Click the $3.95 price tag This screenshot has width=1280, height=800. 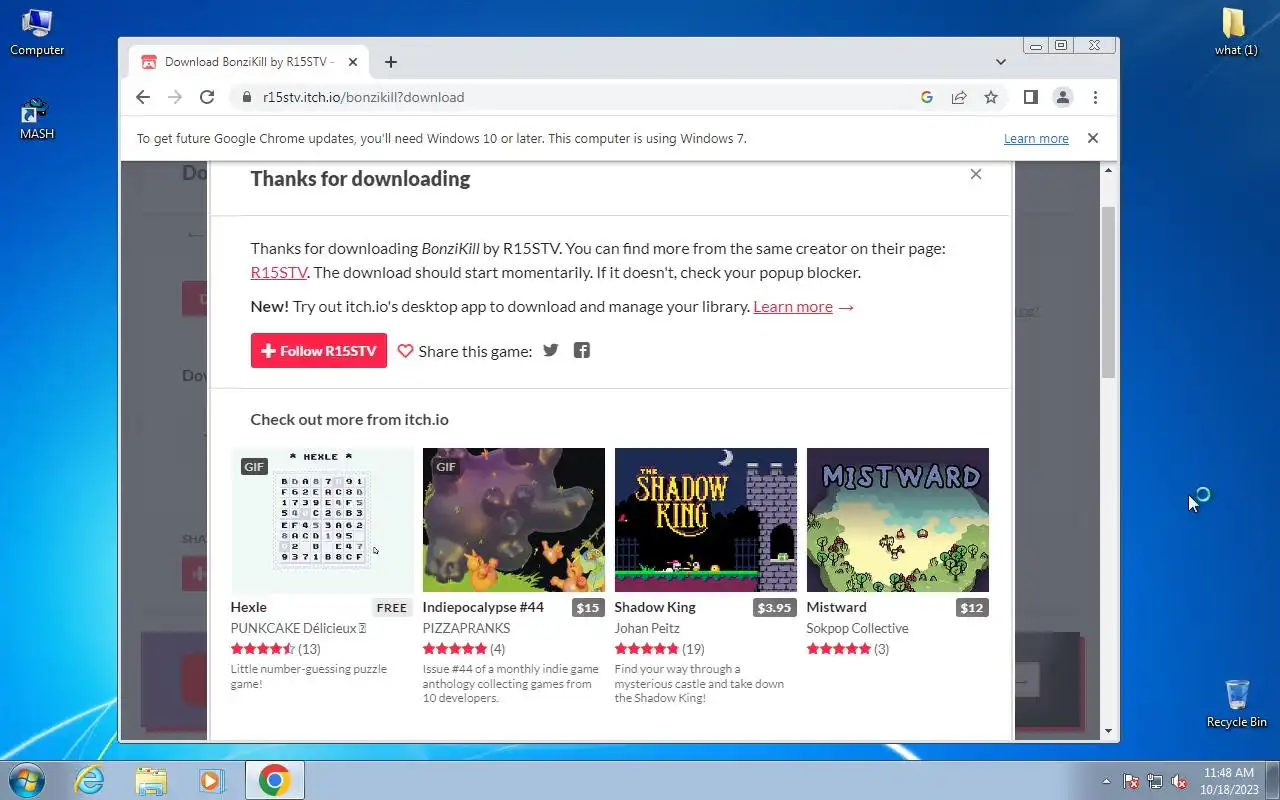tap(774, 608)
